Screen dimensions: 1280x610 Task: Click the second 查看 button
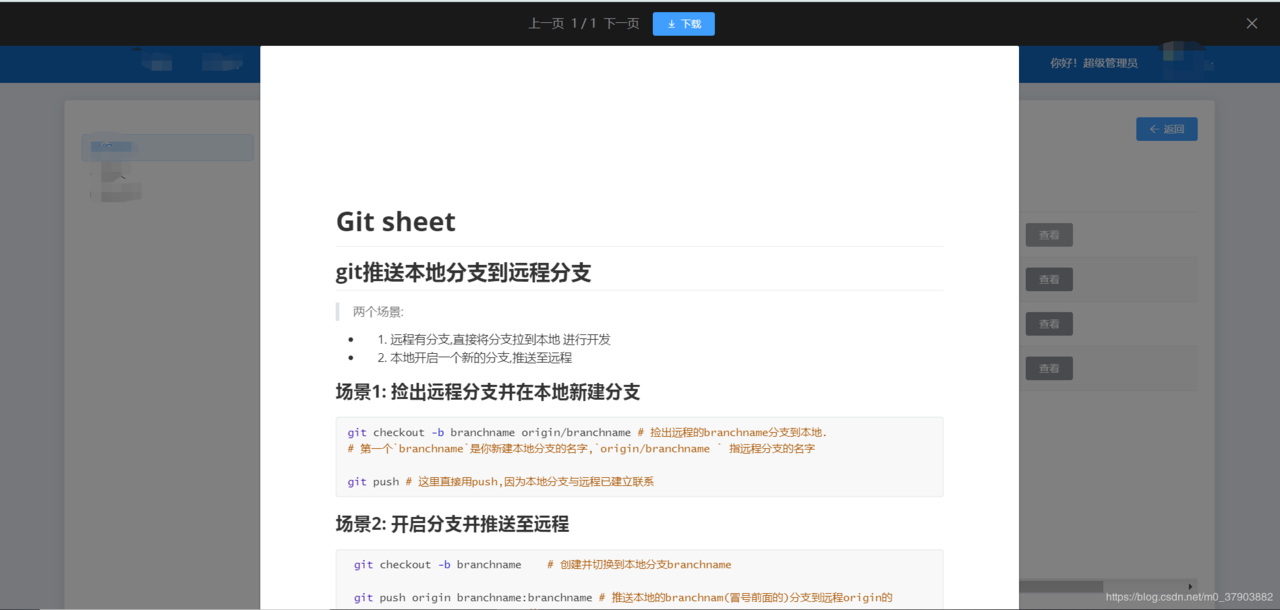1049,279
